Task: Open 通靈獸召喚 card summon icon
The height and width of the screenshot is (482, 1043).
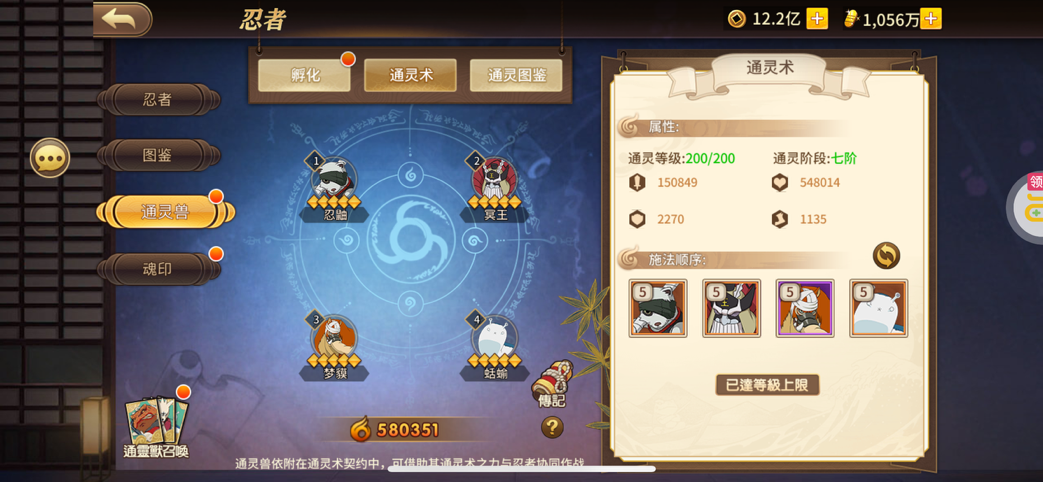Action: [x=156, y=425]
